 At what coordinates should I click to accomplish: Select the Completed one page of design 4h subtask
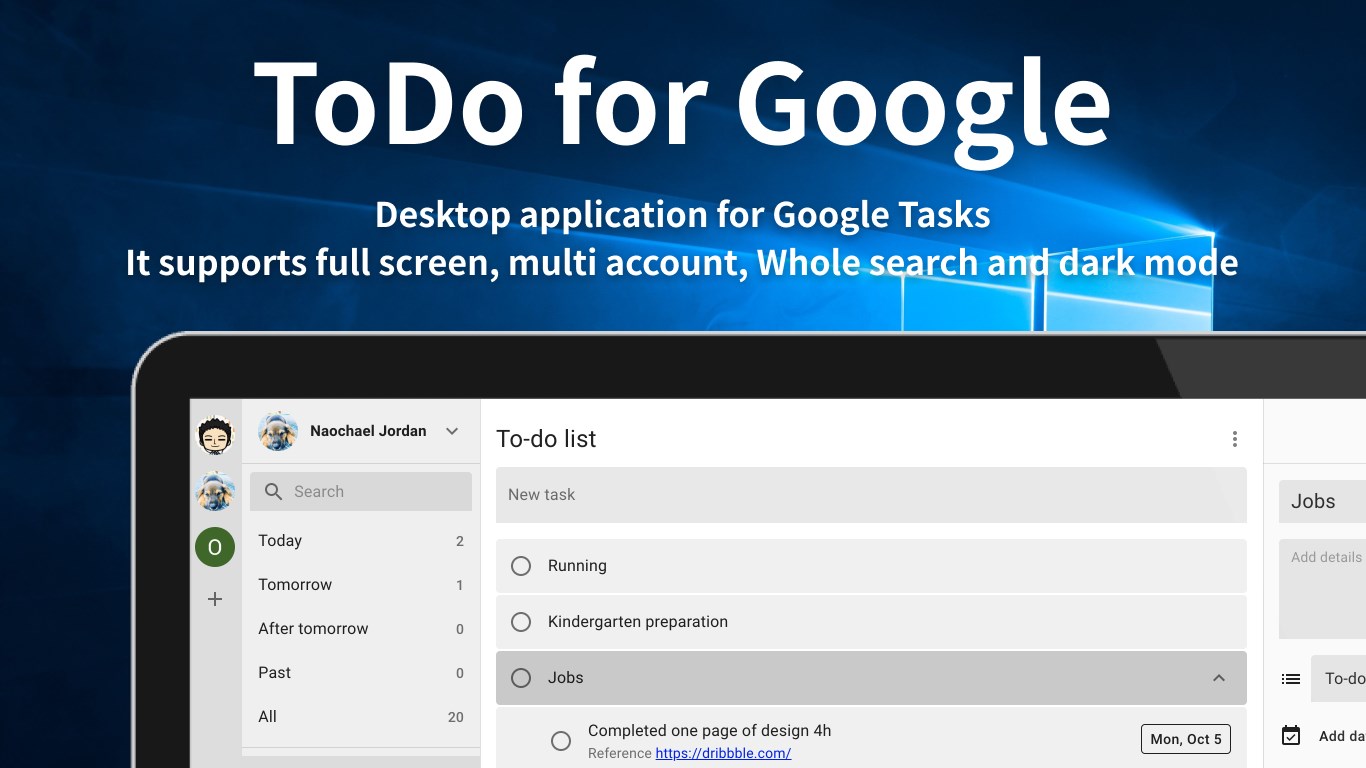(x=871, y=739)
